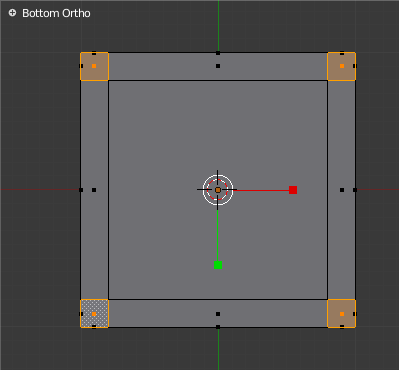This screenshot has height=370, width=399.
Task: Select the dot on the right outer edge center
Action: [x=355, y=190]
